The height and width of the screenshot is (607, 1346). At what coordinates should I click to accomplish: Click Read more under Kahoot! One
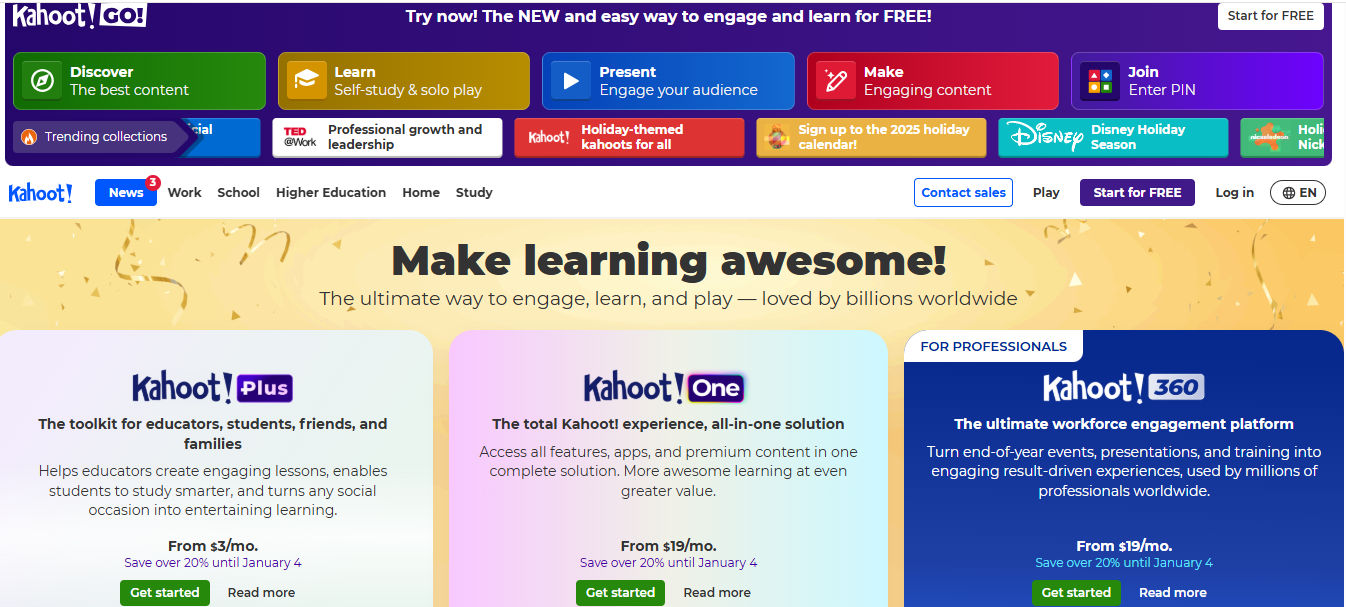717,592
